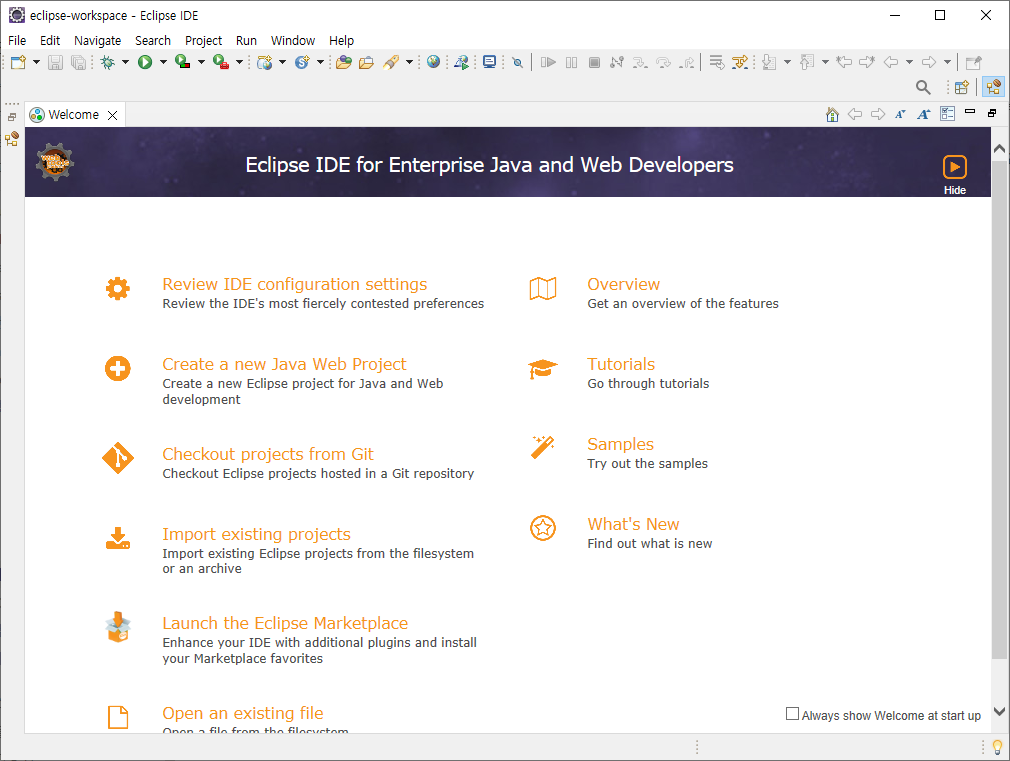This screenshot has width=1010, height=761.
Task: Click the Previous Annotation icon
Action: [806, 63]
